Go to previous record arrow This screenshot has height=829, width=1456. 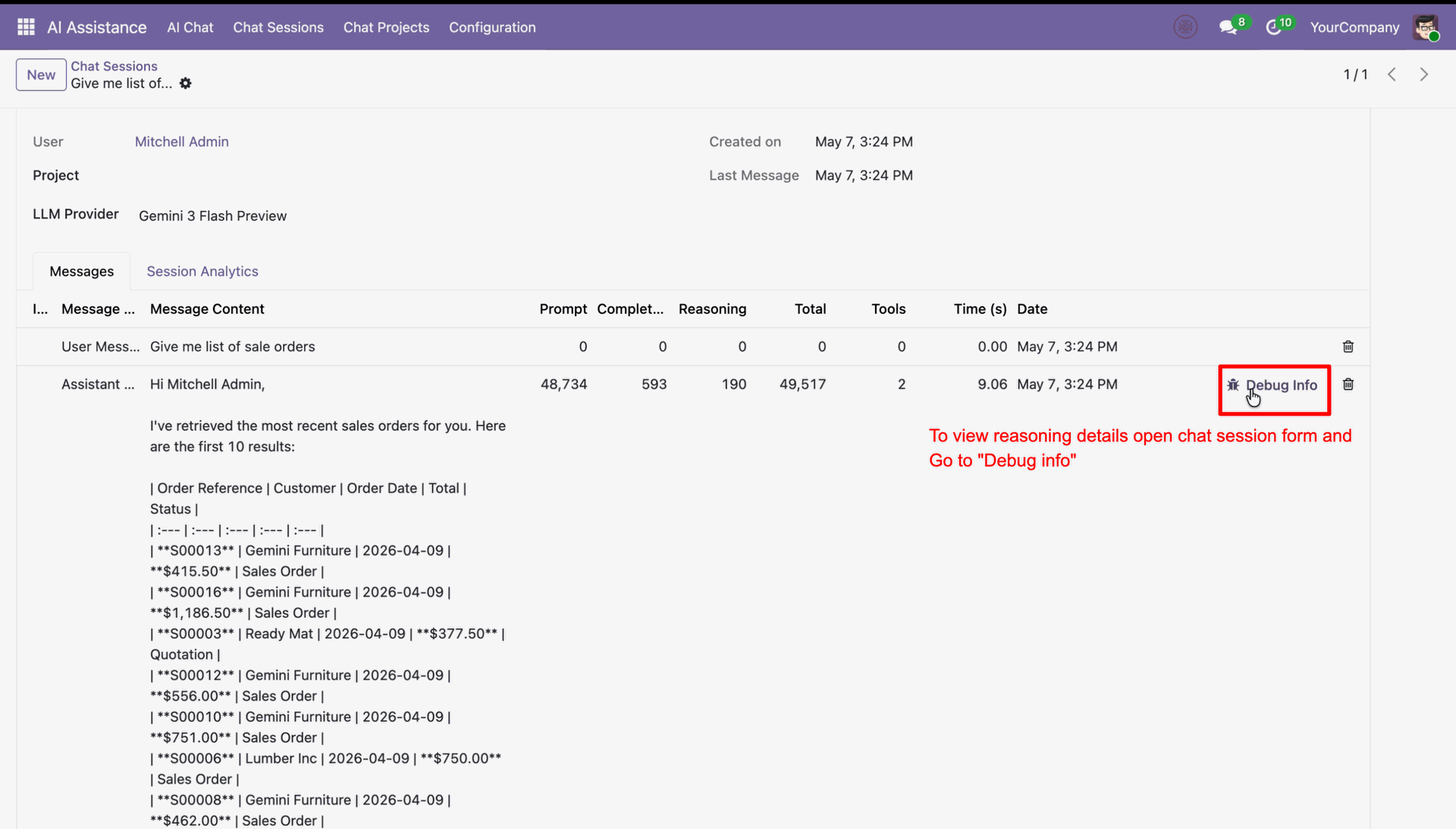(1392, 74)
